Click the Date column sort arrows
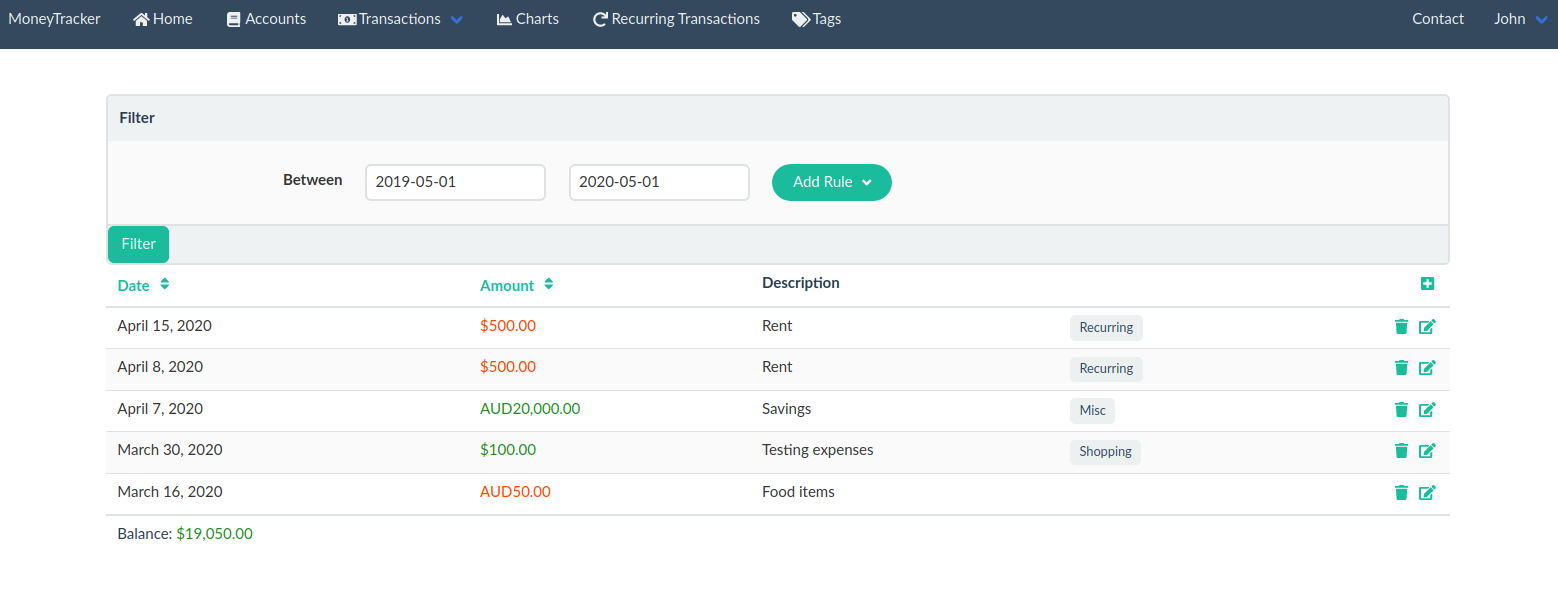 point(164,284)
